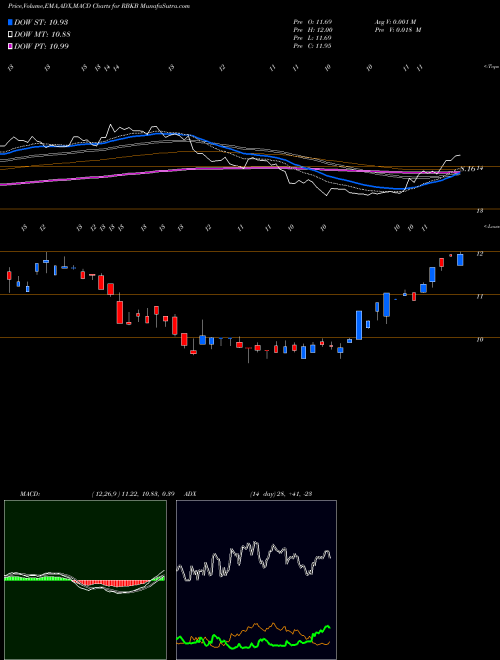Click the blue DOW ST legend swatch
The height and width of the screenshot is (660, 500).
pos(10,22)
